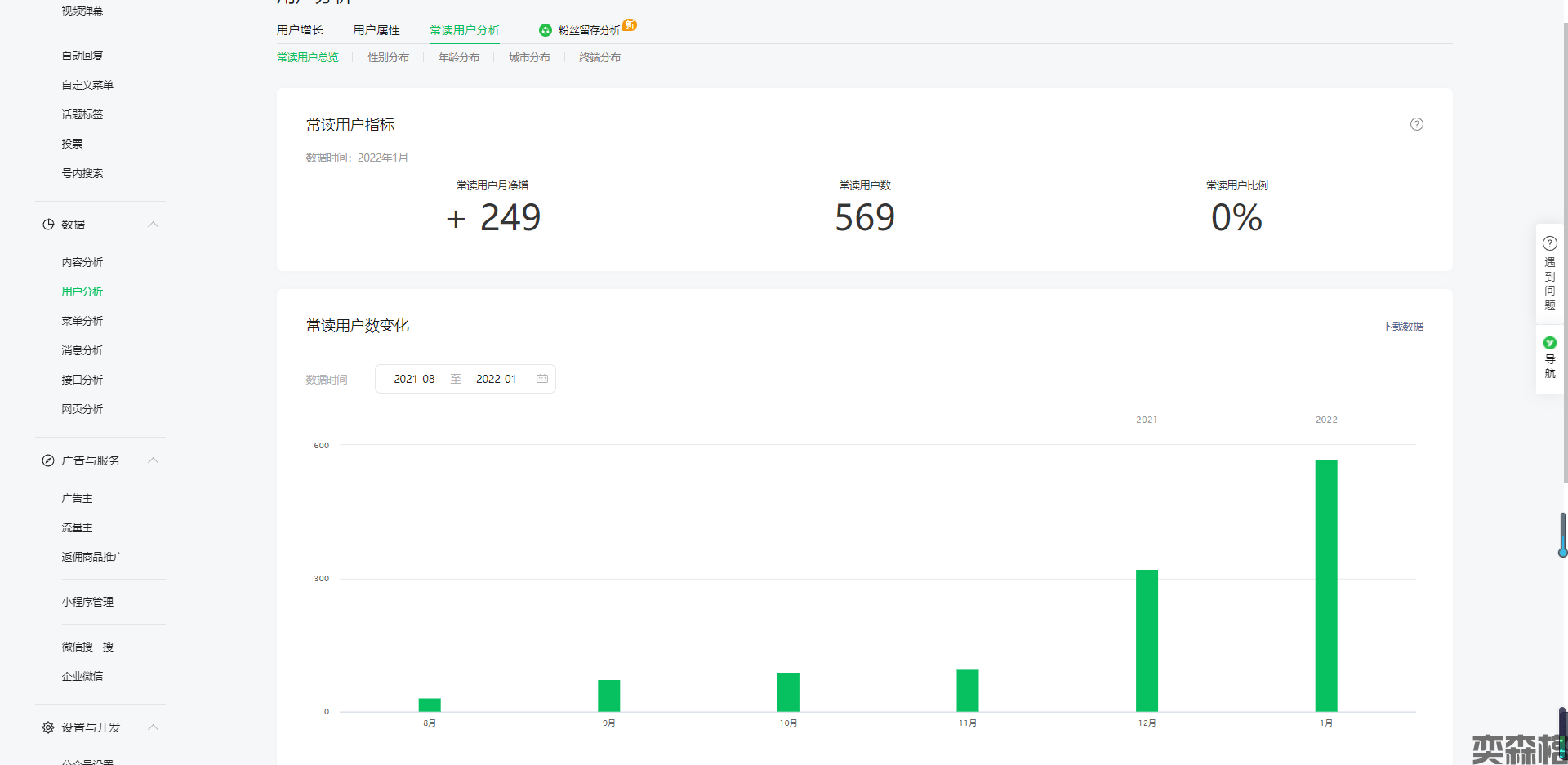Collapse the 广告与服务 sidebar section
Viewport: 1568px width, 765px height.
coord(153,460)
